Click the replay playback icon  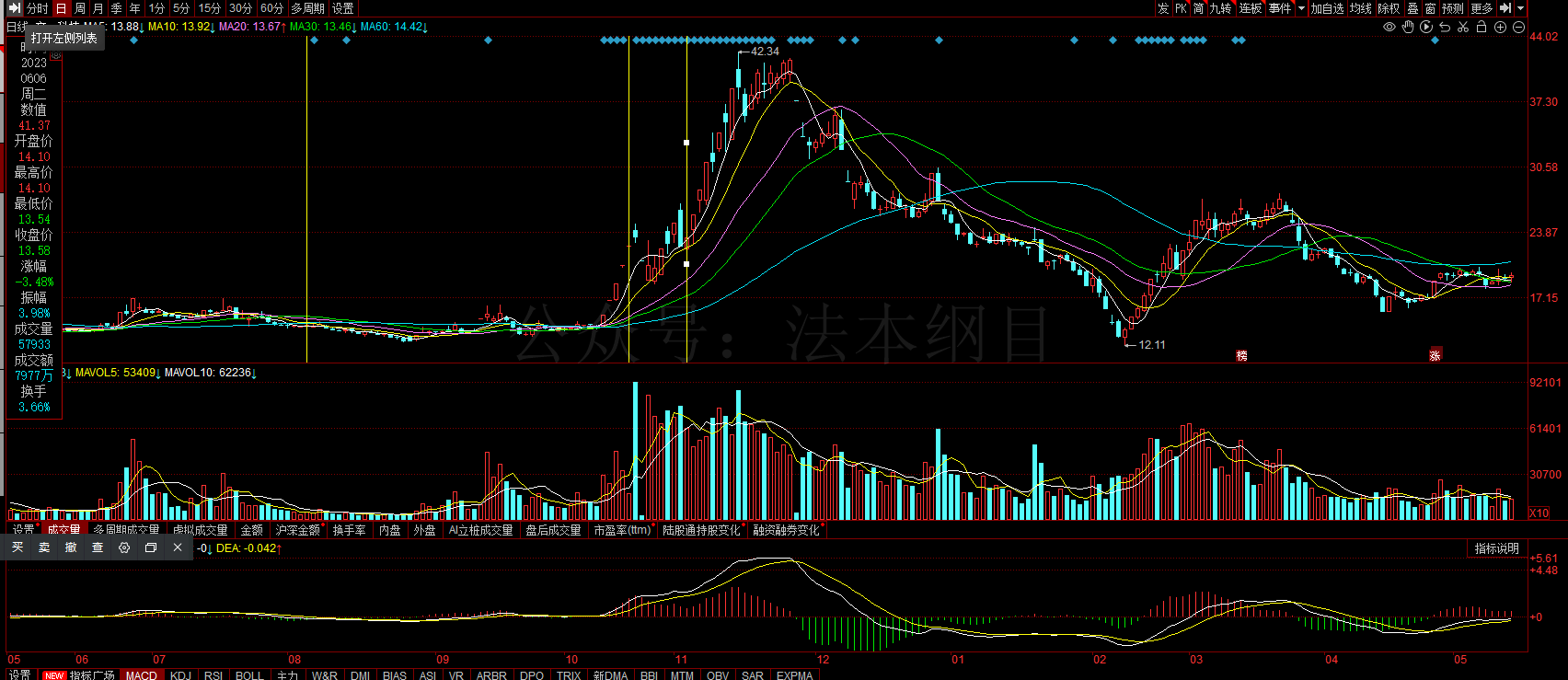pyautogui.click(x=1426, y=27)
